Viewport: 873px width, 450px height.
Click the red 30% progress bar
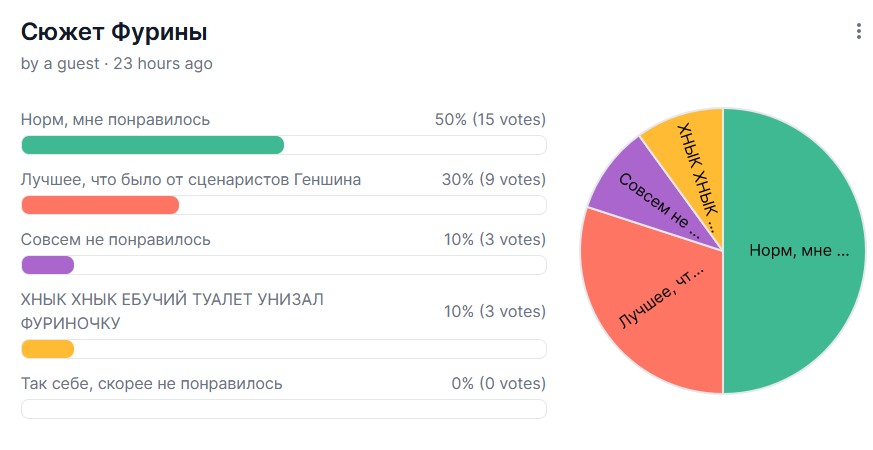pyautogui.click(x=100, y=205)
